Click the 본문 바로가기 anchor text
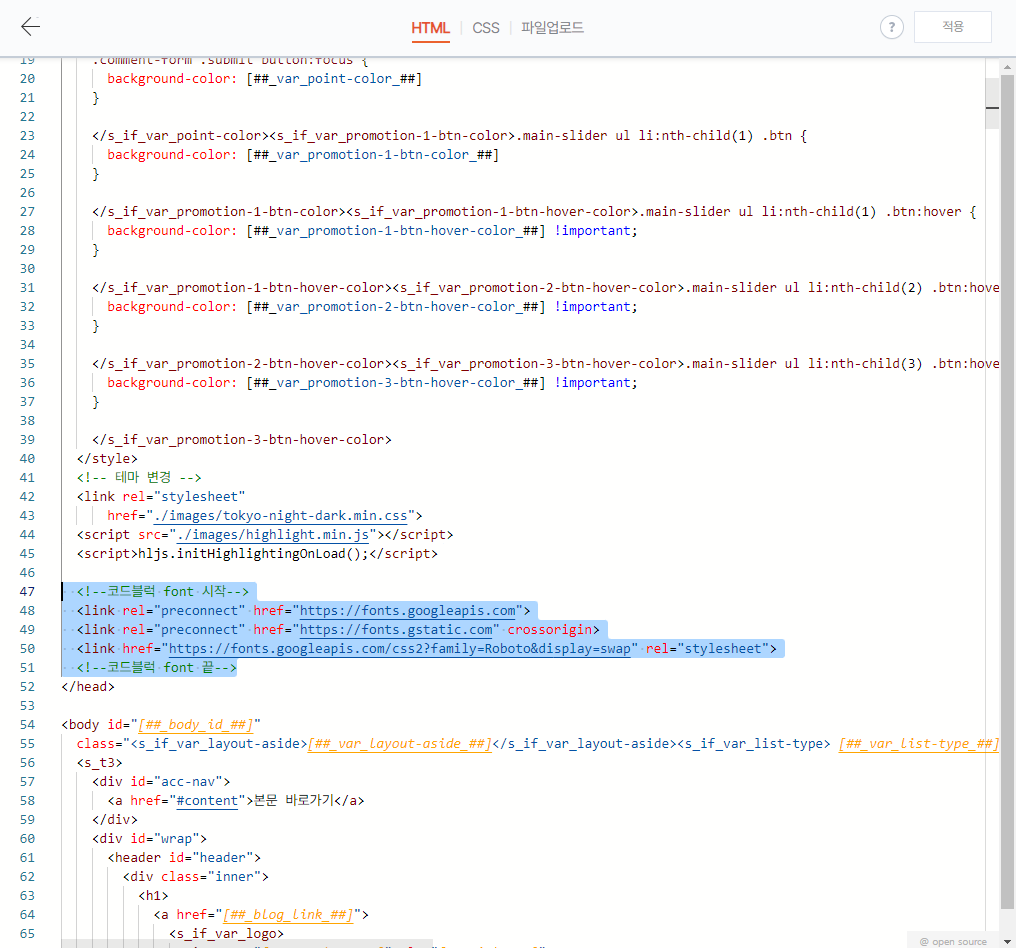This screenshot has height=948, width=1016. pyautogui.click(x=294, y=801)
